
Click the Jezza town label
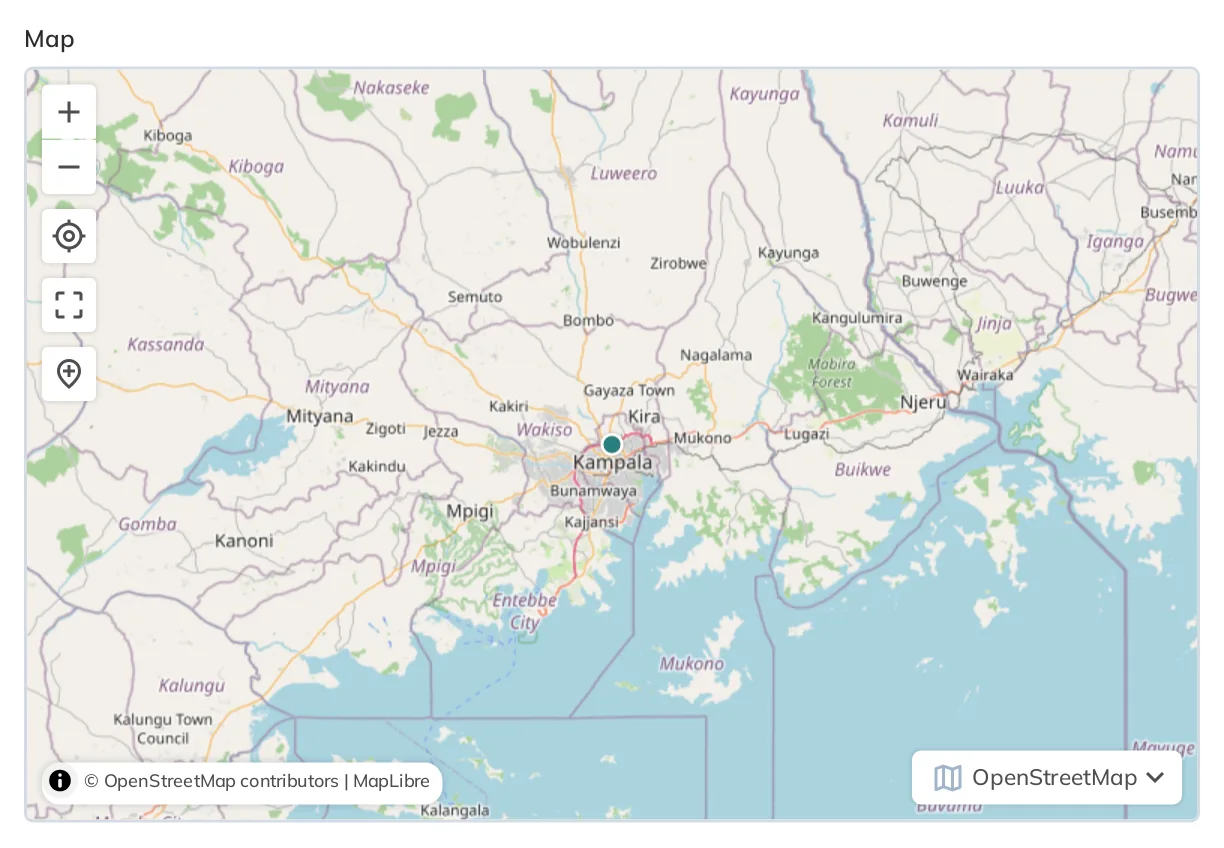pyautogui.click(x=441, y=432)
